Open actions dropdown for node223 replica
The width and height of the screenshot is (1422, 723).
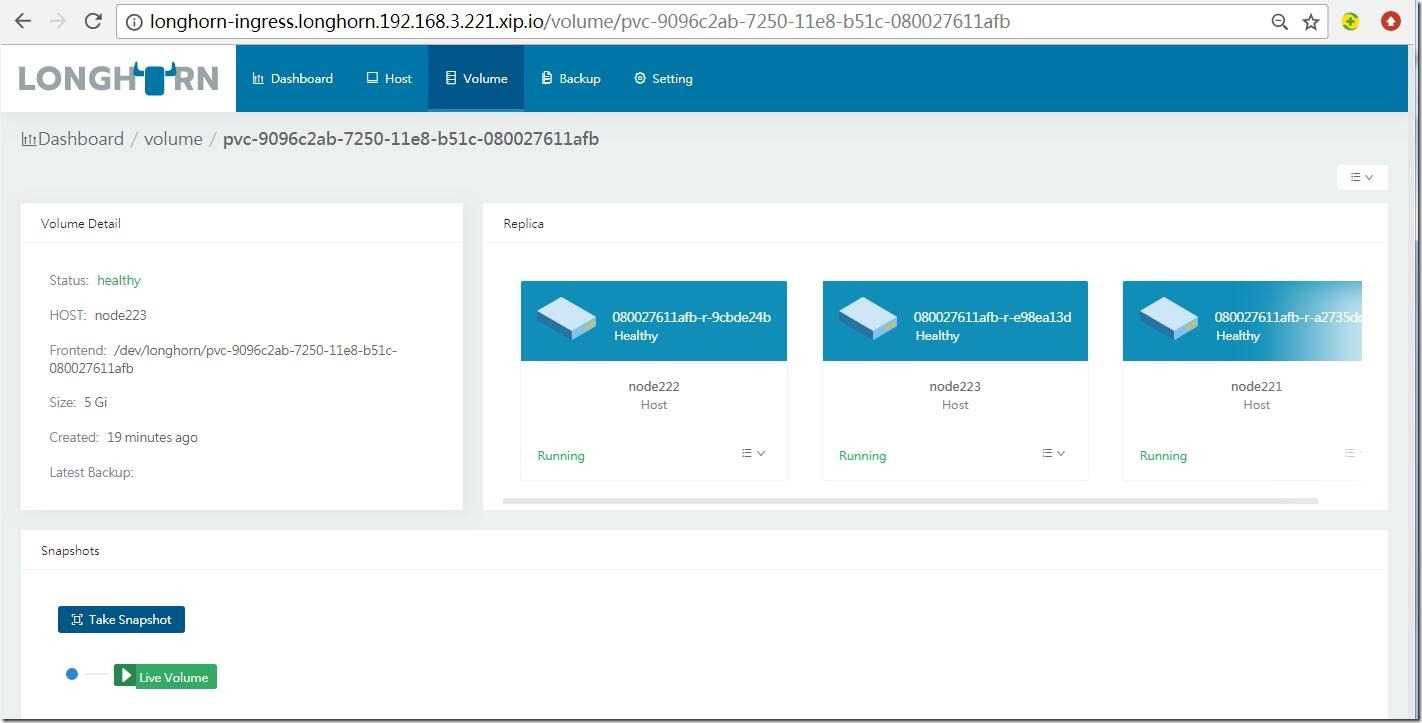pyautogui.click(x=1053, y=453)
